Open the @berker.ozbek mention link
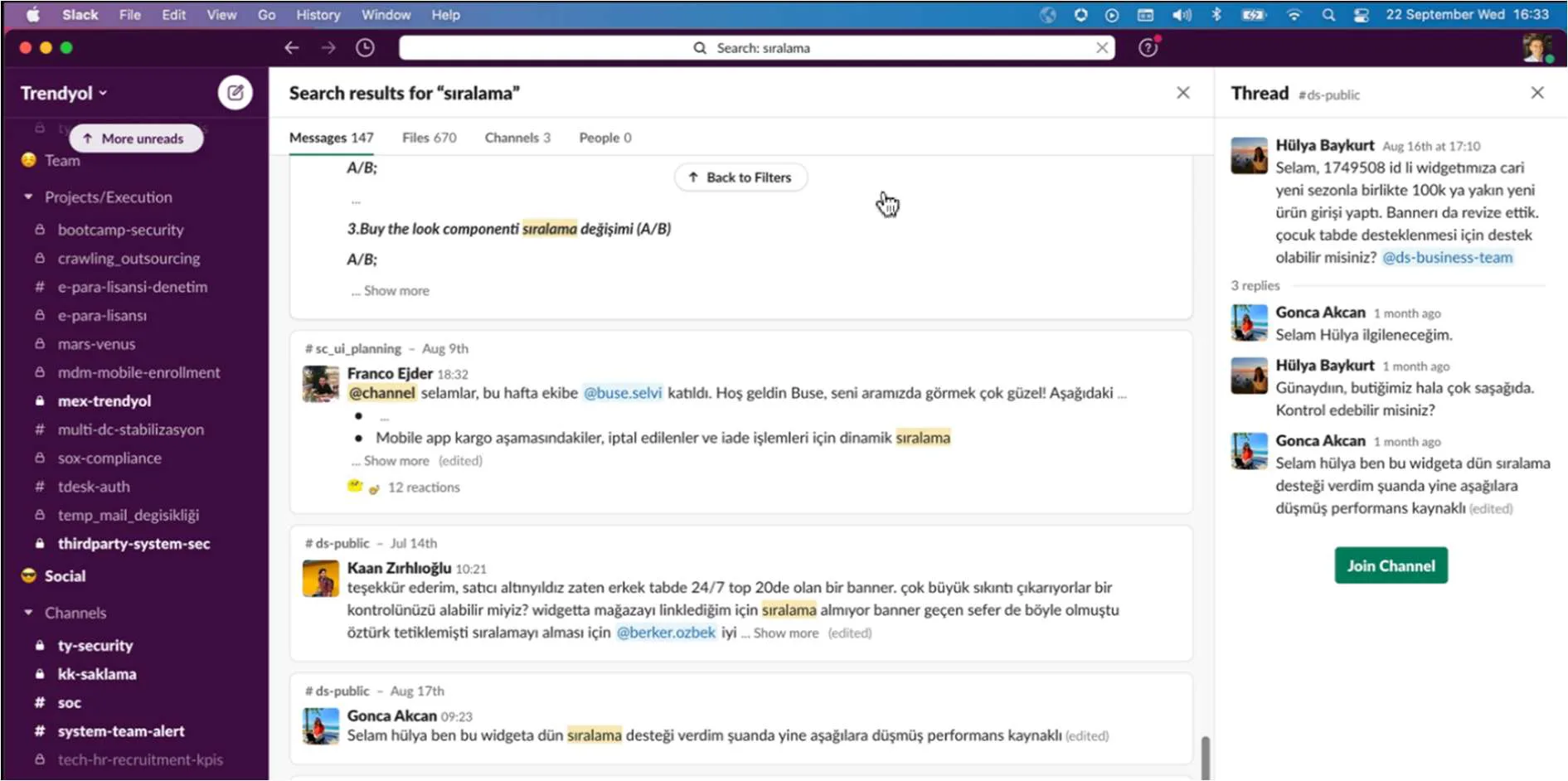This screenshot has width=1568, height=781. tap(666, 633)
